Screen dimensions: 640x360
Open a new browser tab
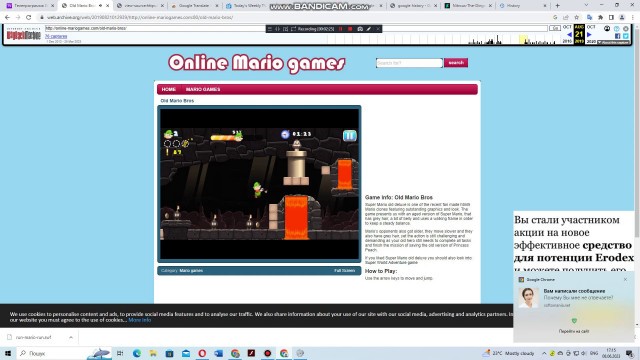coord(557,5)
